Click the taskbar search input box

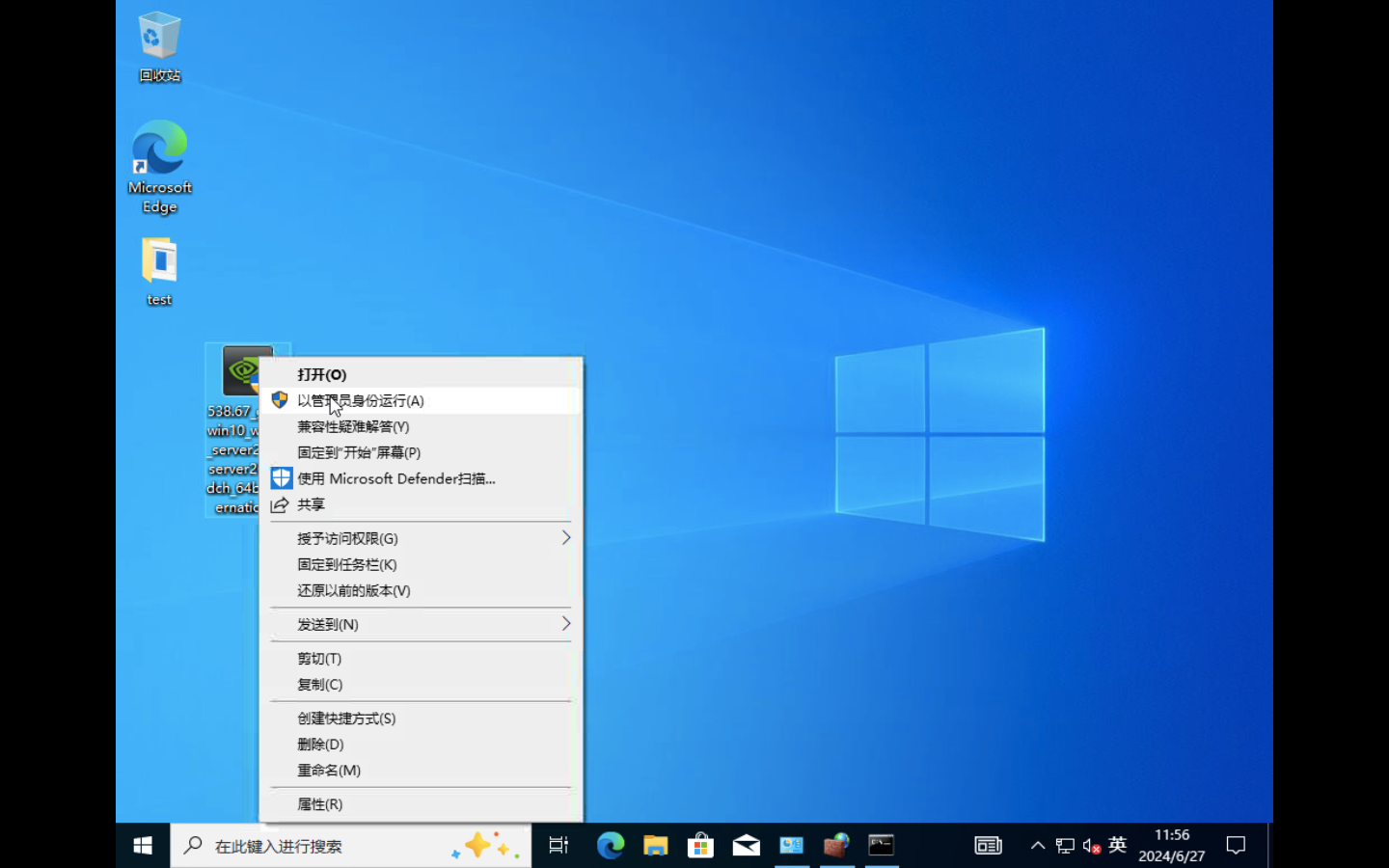click(x=351, y=846)
